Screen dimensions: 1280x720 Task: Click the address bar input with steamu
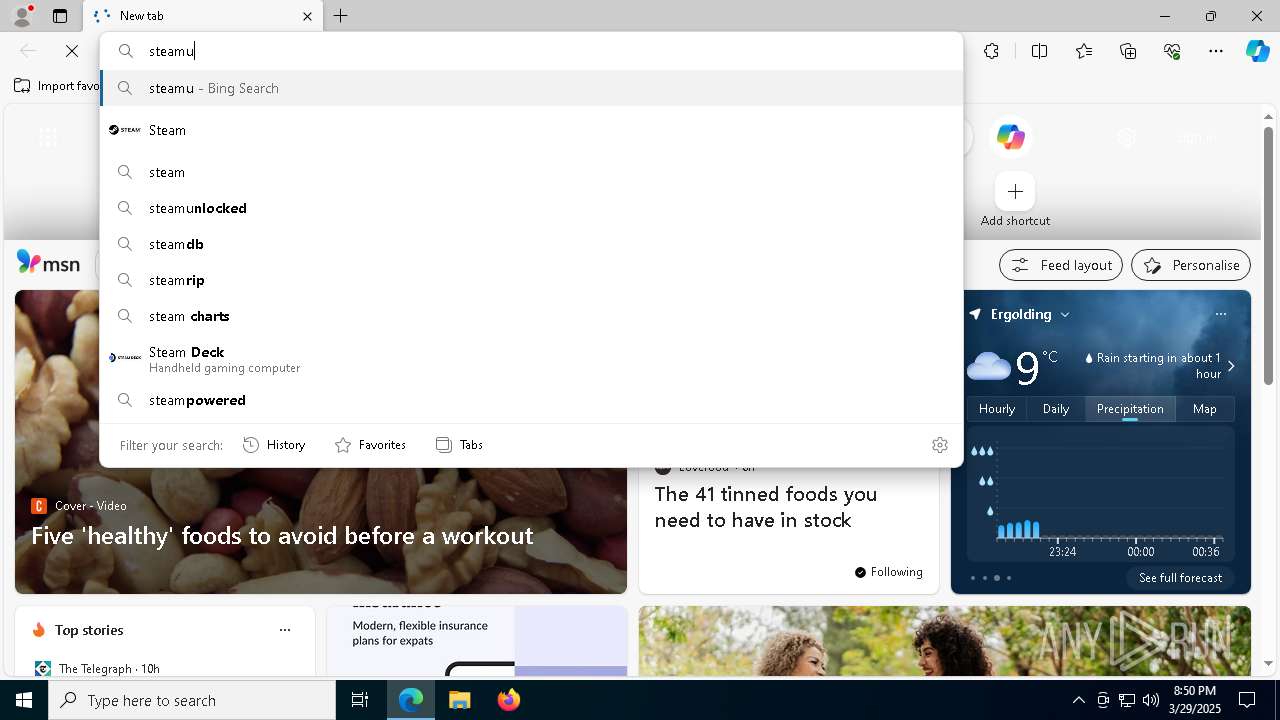(x=531, y=51)
